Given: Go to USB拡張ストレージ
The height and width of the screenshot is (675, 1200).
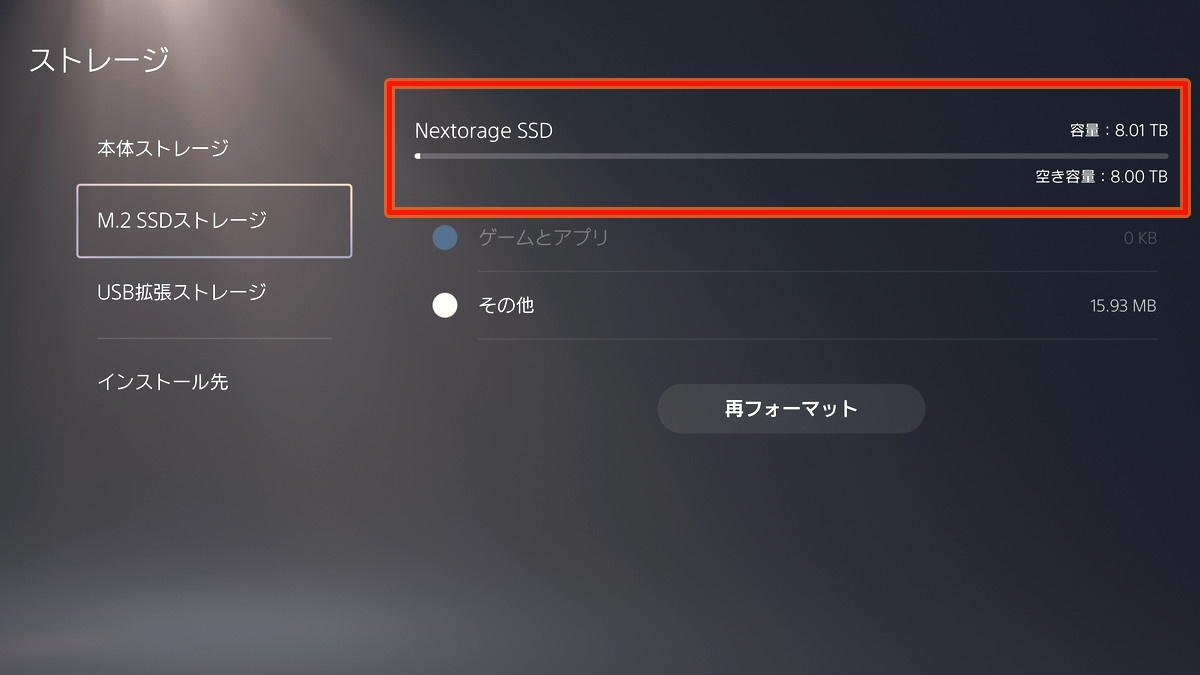Looking at the screenshot, I should coord(182,292).
